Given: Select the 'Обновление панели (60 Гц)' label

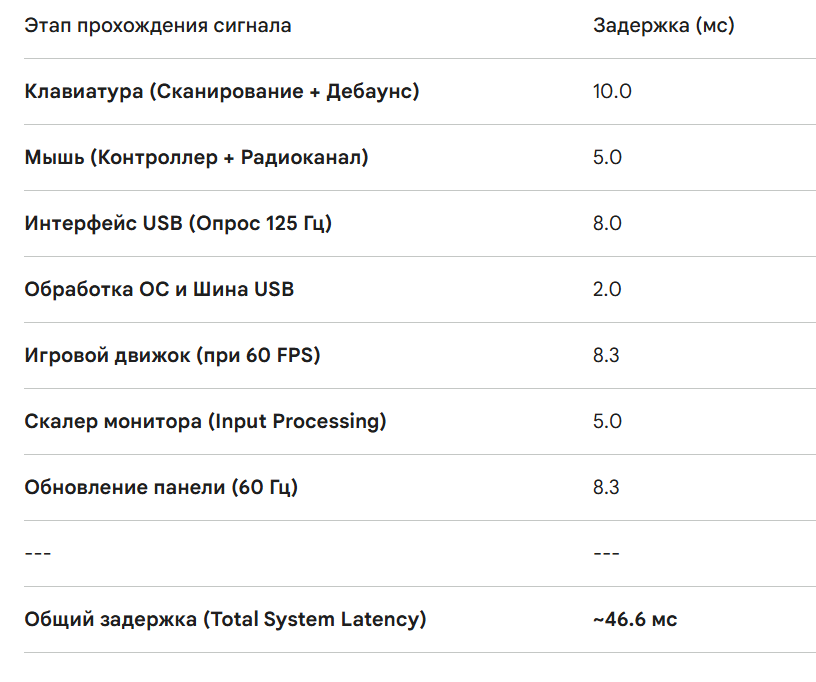Looking at the screenshot, I should click(161, 487).
